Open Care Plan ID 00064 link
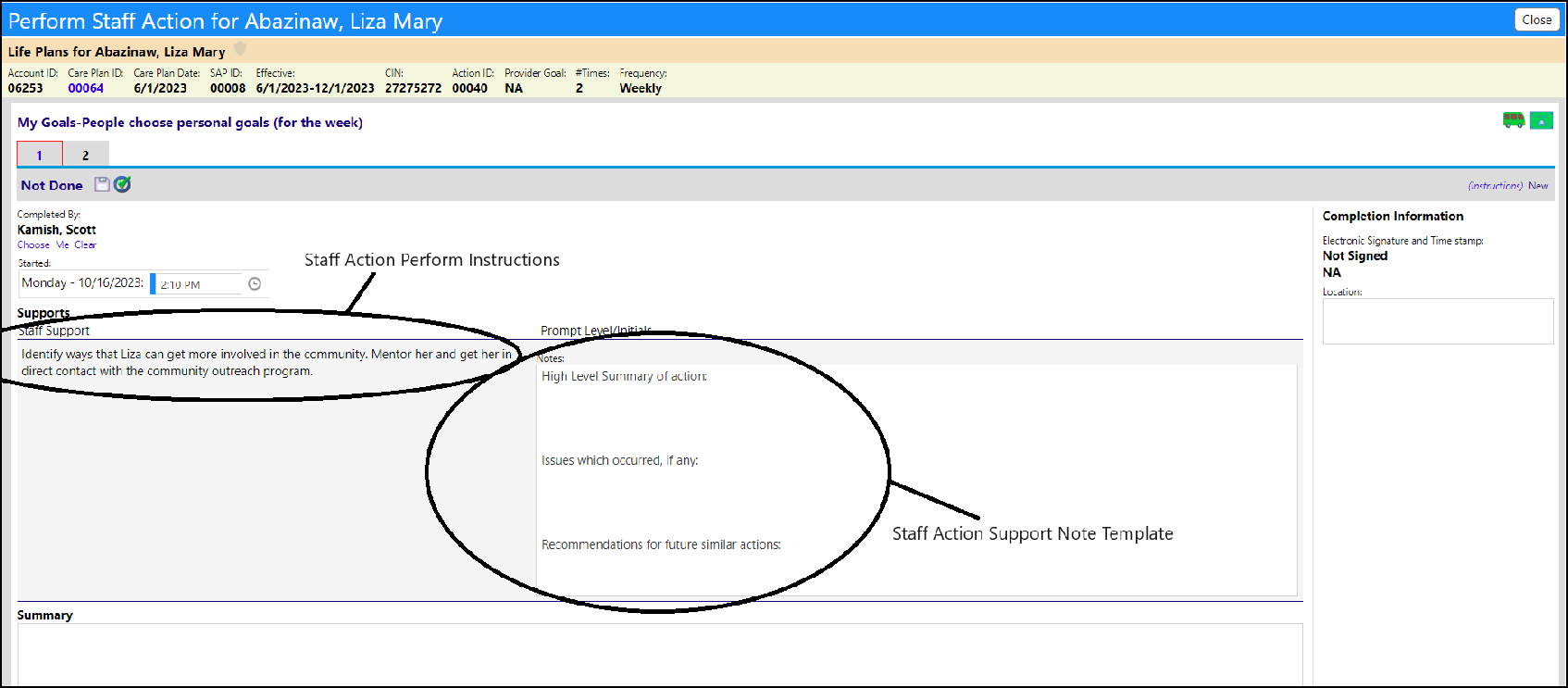Viewport: 1568px width, 688px height. [86, 88]
